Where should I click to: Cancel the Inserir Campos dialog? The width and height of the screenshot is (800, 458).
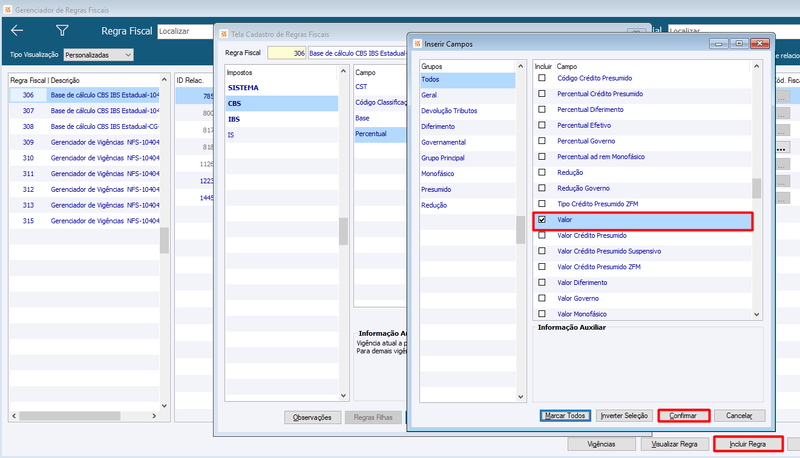(x=739, y=416)
